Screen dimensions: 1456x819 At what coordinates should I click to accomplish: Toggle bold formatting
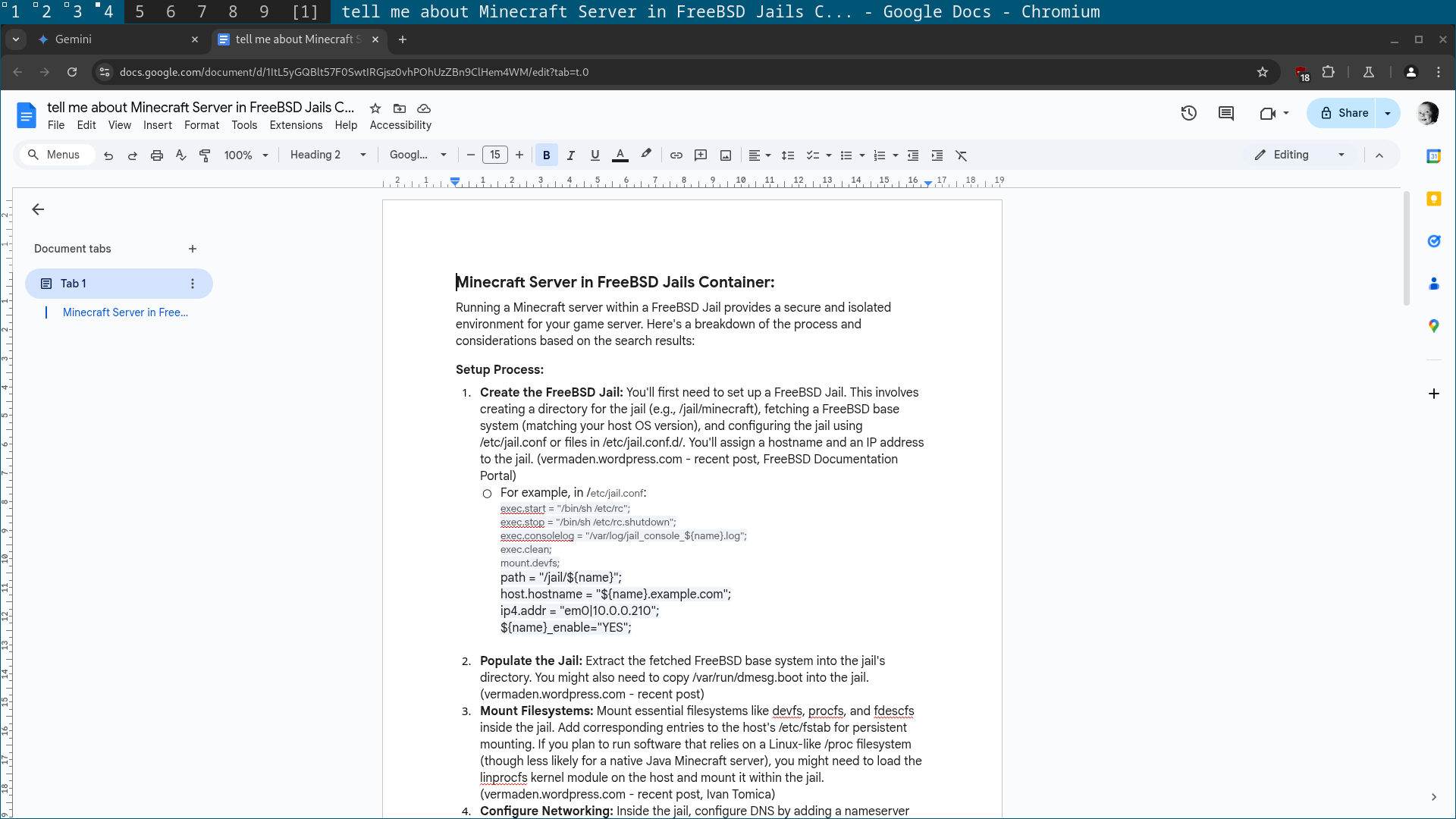tap(546, 155)
